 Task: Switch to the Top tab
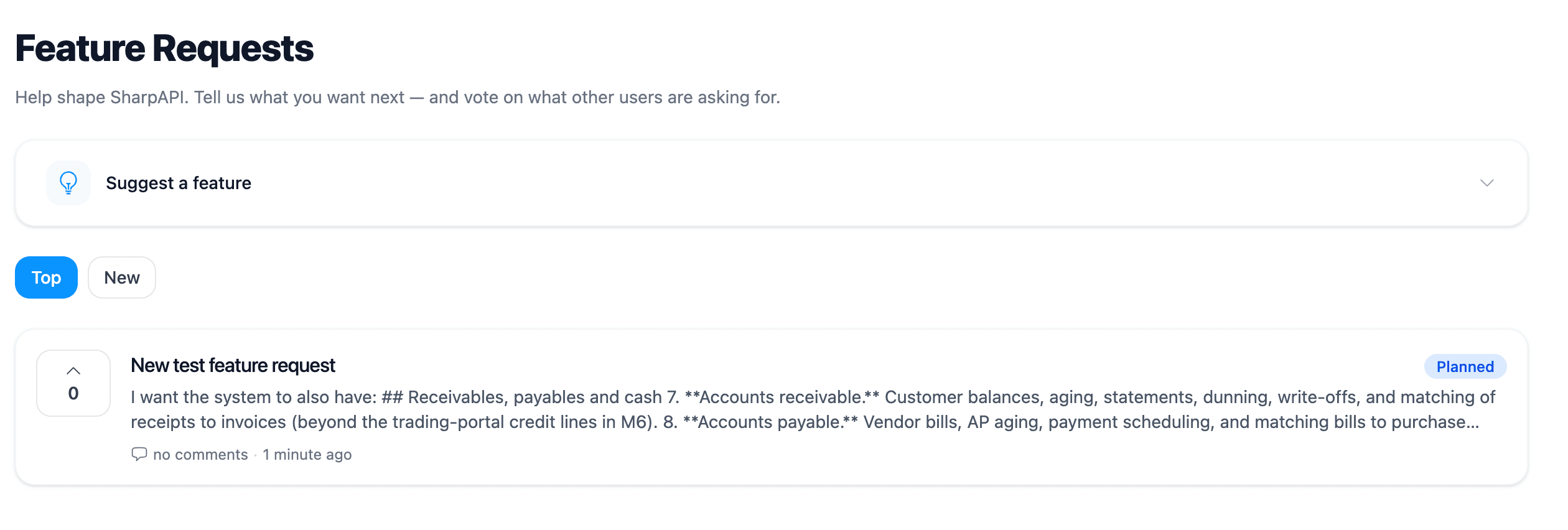[46, 277]
